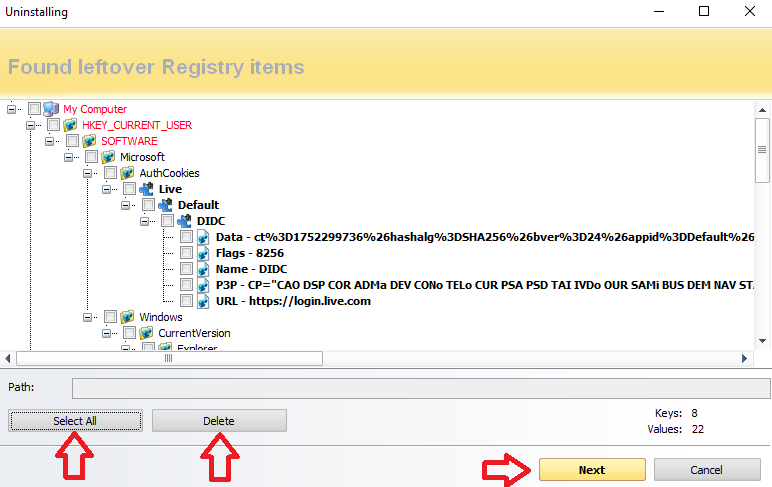772x487 pixels.
Task: Click the P3P value document icon
Action: pyautogui.click(x=203, y=285)
